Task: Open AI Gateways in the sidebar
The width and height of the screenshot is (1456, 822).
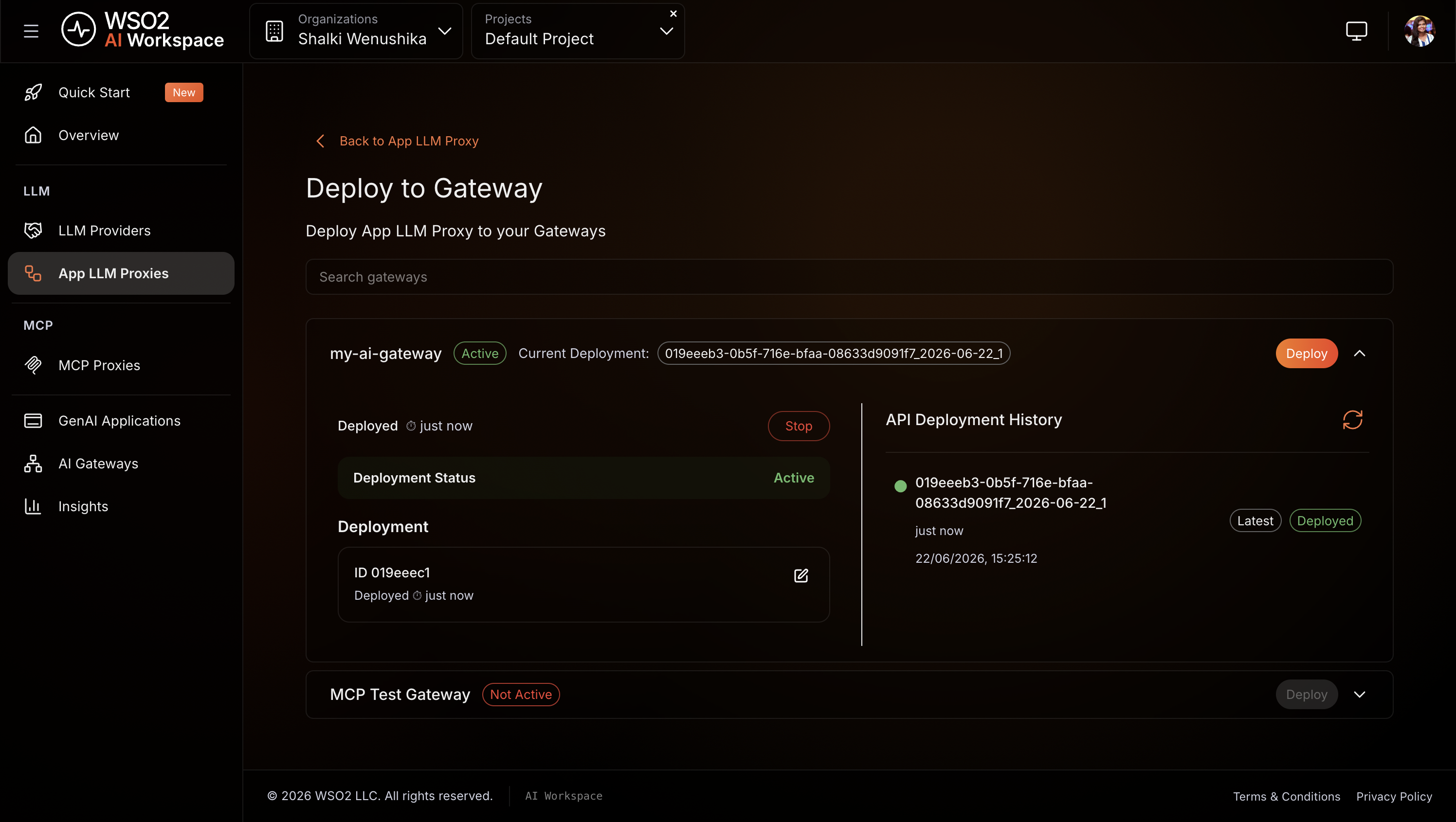Action: pos(98,463)
